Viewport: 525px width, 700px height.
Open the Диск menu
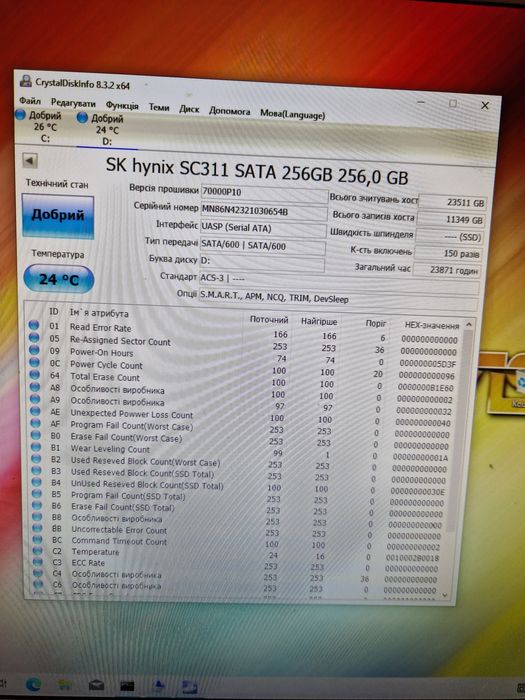click(189, 109)
